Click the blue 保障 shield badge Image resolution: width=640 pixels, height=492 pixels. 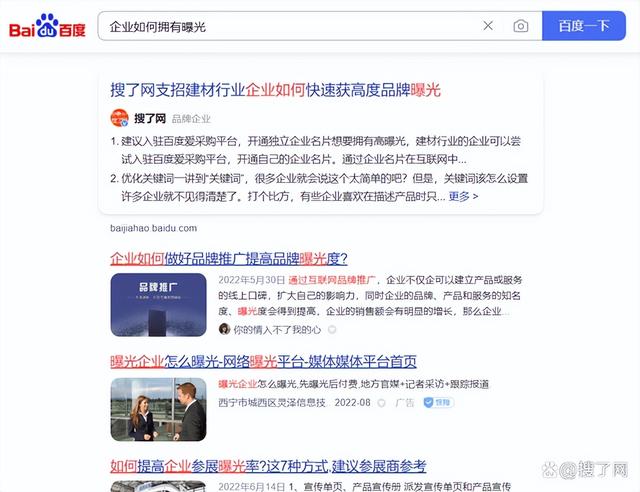tap(439, 403)
